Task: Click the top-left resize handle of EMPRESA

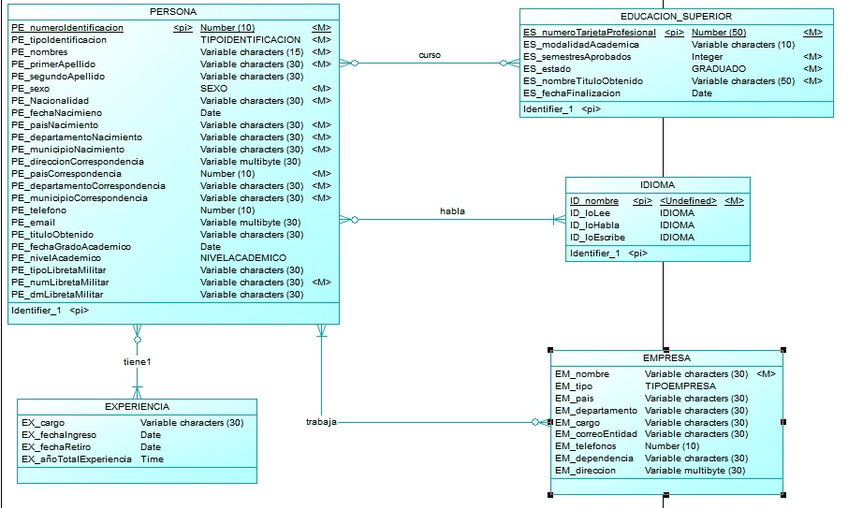Action: point(551,350)
